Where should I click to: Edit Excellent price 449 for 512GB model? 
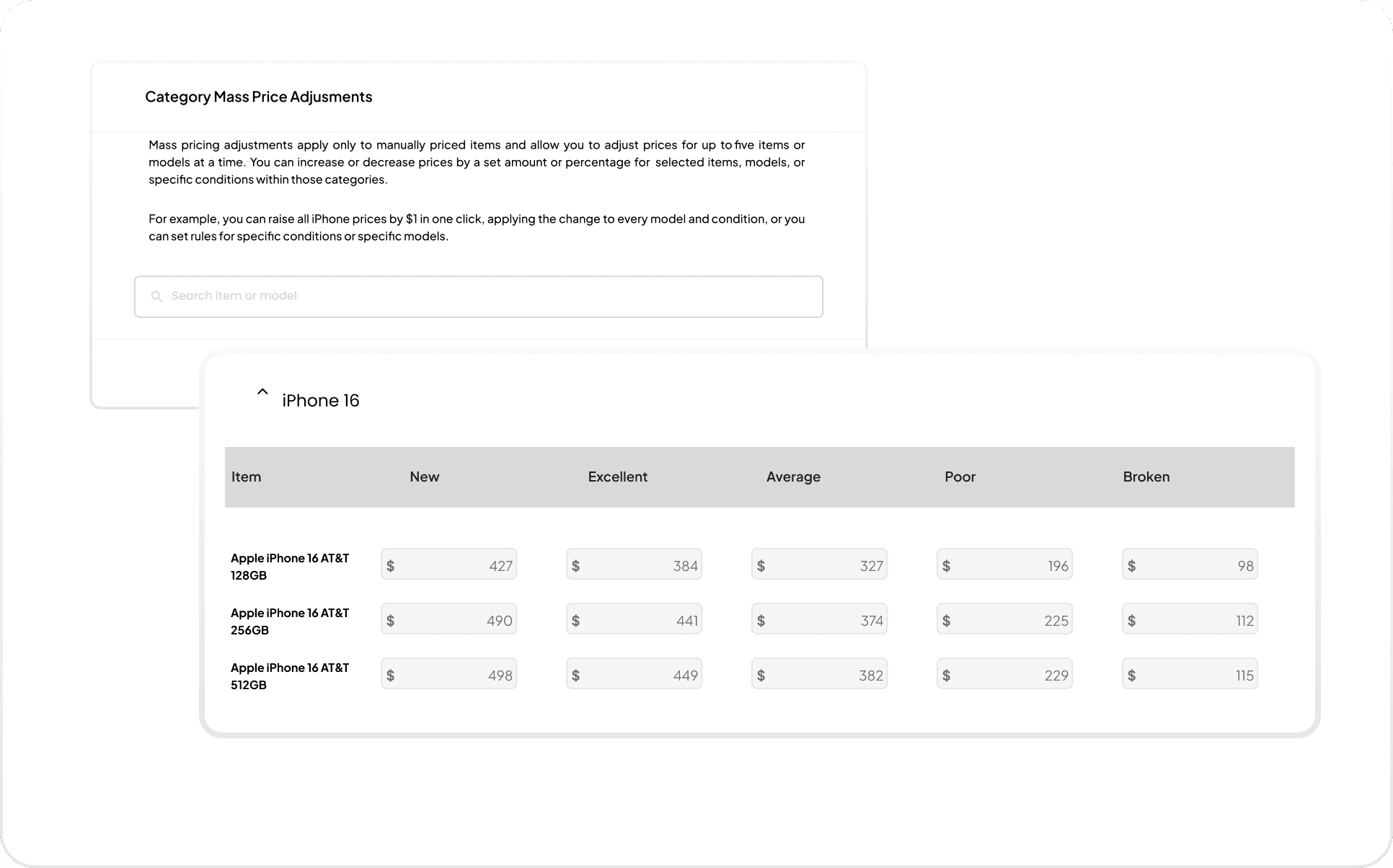[x=634, y=674]
